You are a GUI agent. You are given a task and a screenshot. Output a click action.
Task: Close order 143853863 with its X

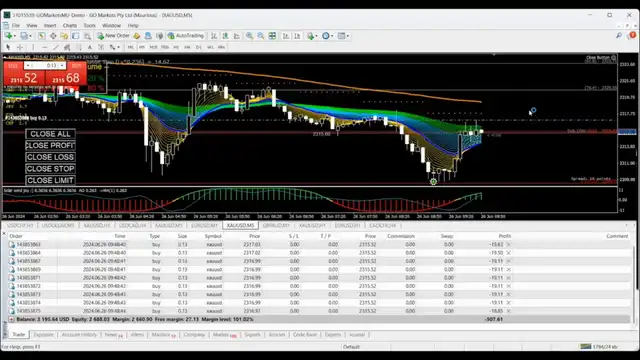509,244
